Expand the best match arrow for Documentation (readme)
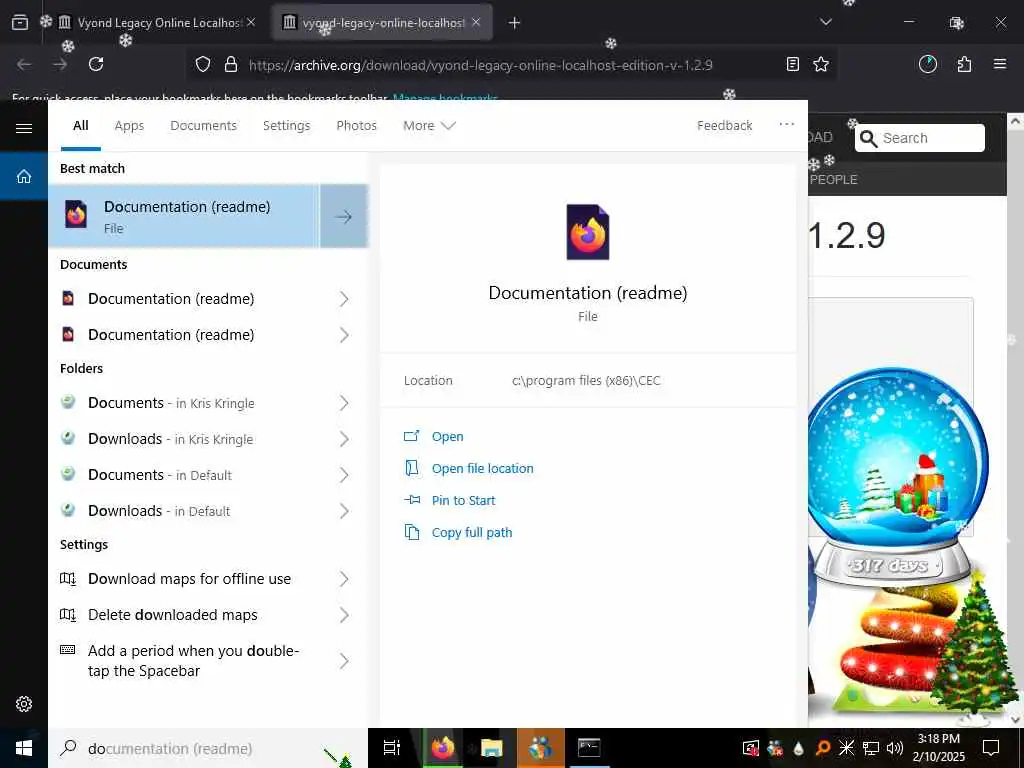This screenshot has width=1024, height=768. pyautogui.click(x=344, y=216)
